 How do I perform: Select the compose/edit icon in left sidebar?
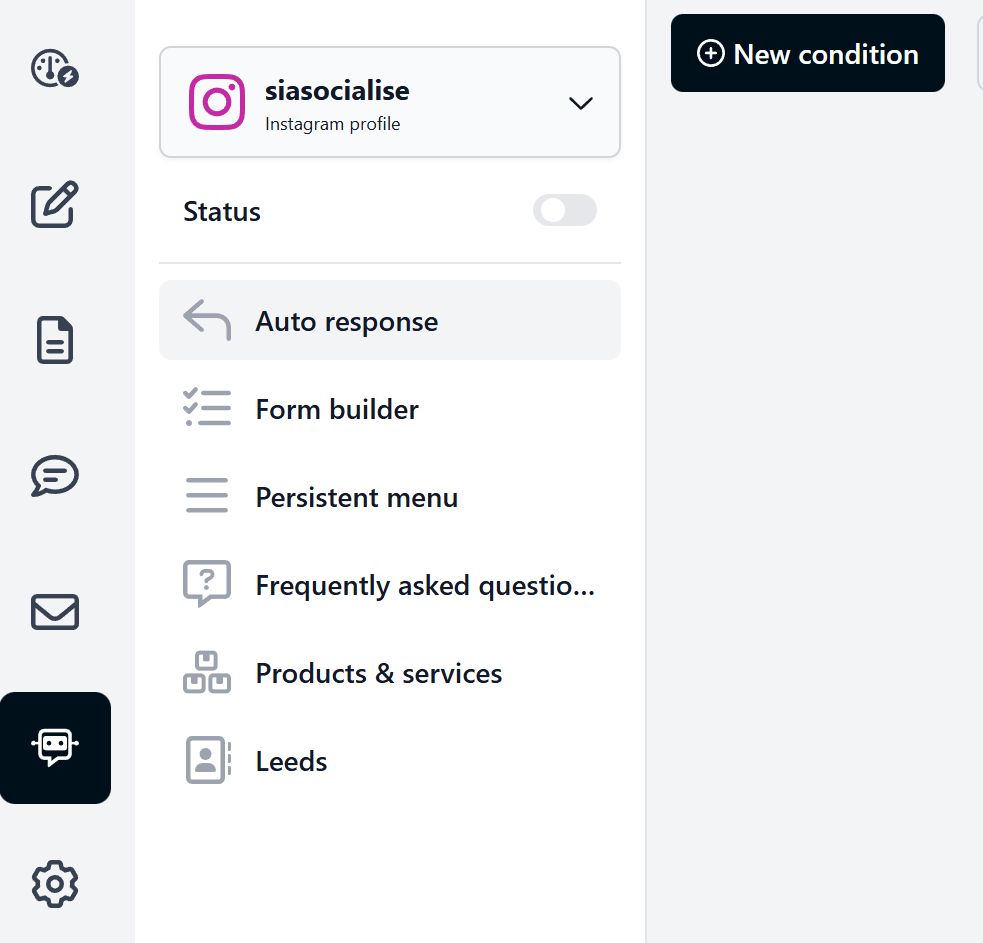tap(54, 205)
